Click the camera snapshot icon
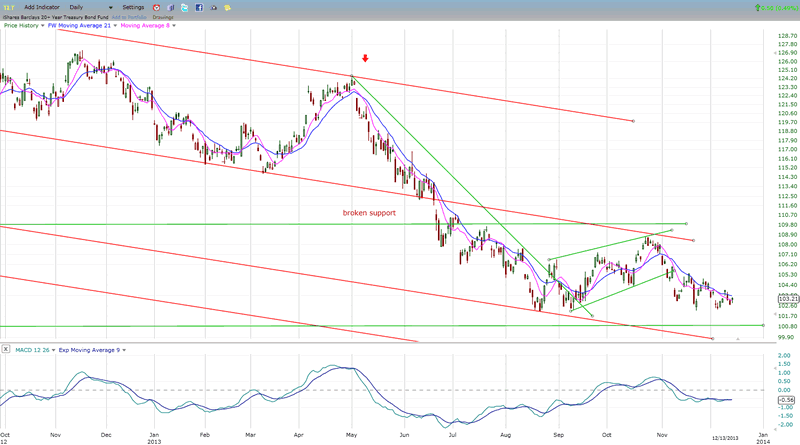The image size is (800, 445). pyautogui.click(x=213, y=7)
